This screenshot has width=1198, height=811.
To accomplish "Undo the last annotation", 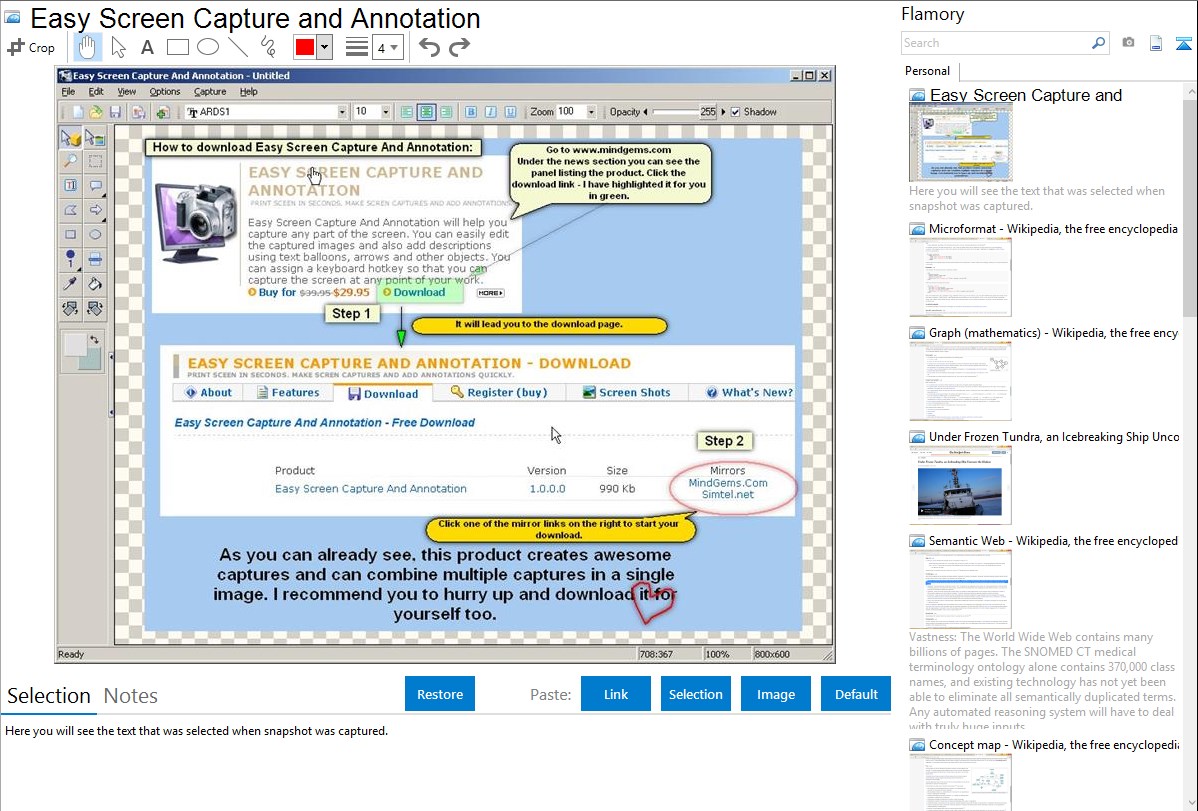I will (429, 47).
